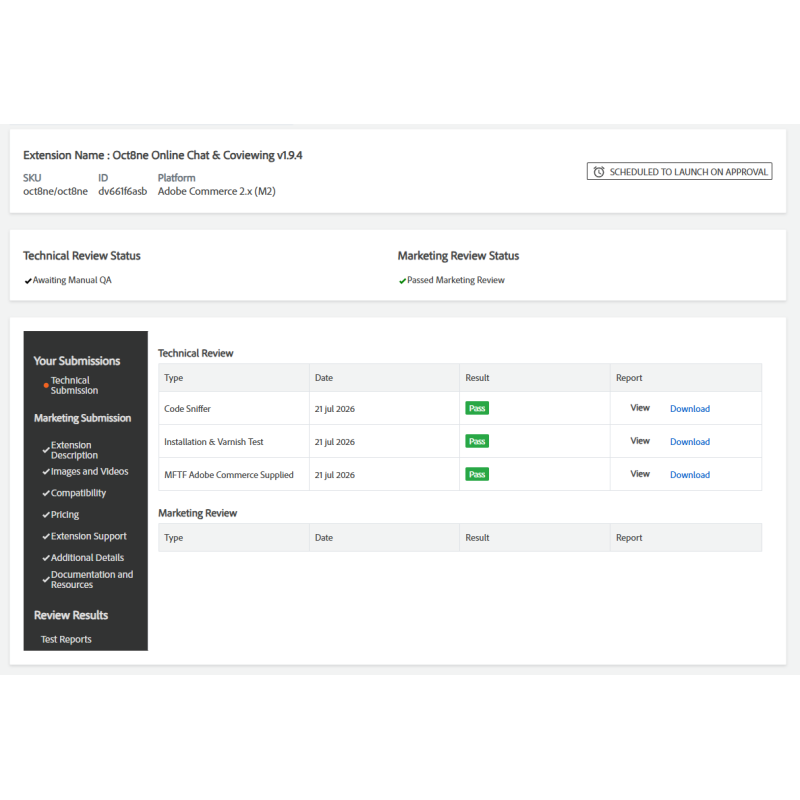
Task: Click the green checkmark beside Passed Marketing Review
Action: [x=403, y=281]
